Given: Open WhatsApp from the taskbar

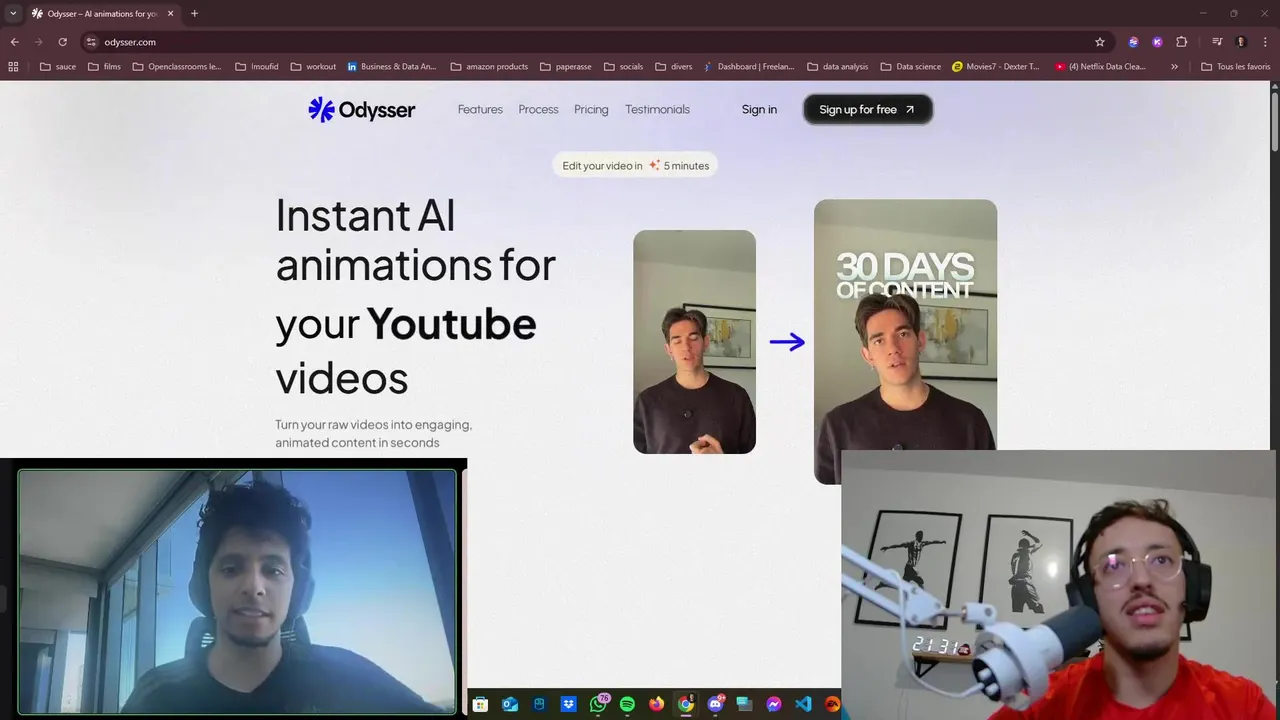Looking at the screenshot, I should point(598,704).
